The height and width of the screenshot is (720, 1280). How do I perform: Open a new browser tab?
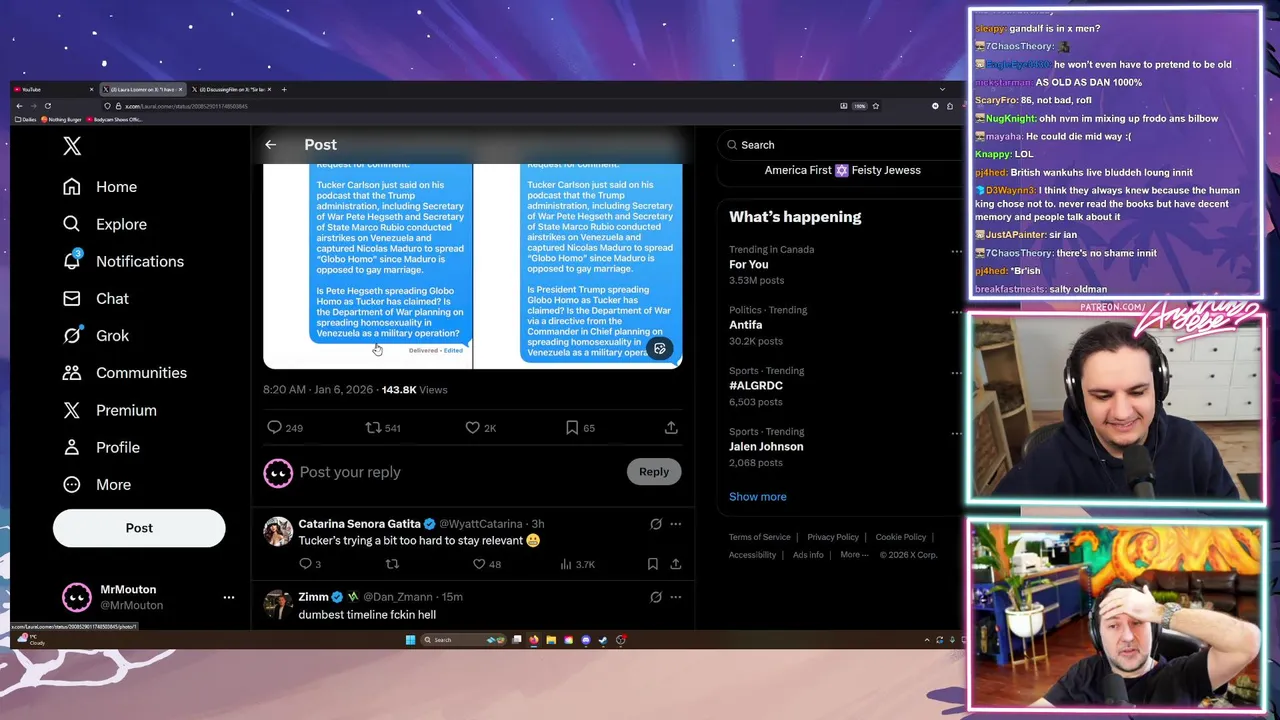pyautogui.click(x=284, y=90)
